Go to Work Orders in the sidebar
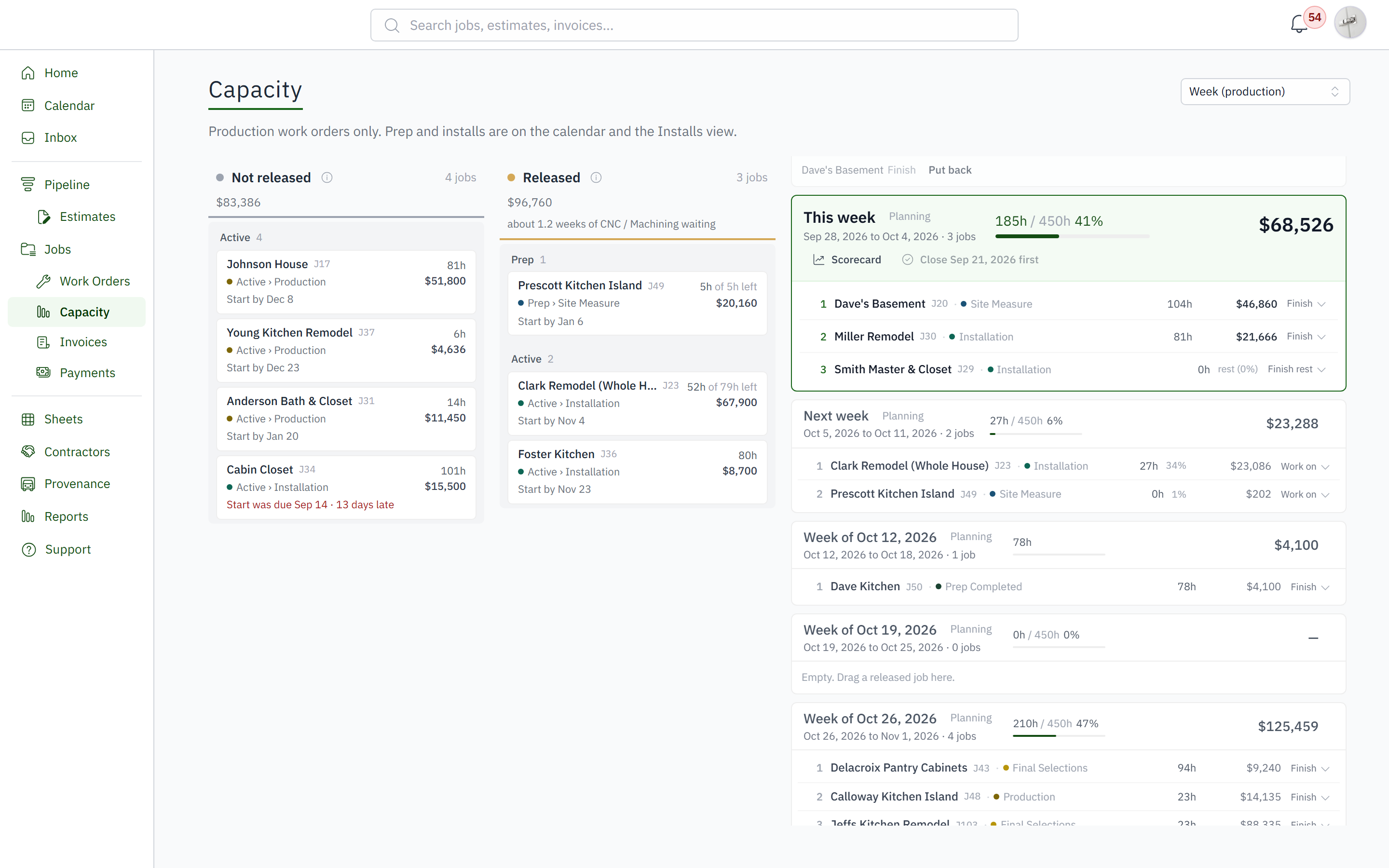The height and width of the screenshot is (868, 1389). [x=77, y=281]
